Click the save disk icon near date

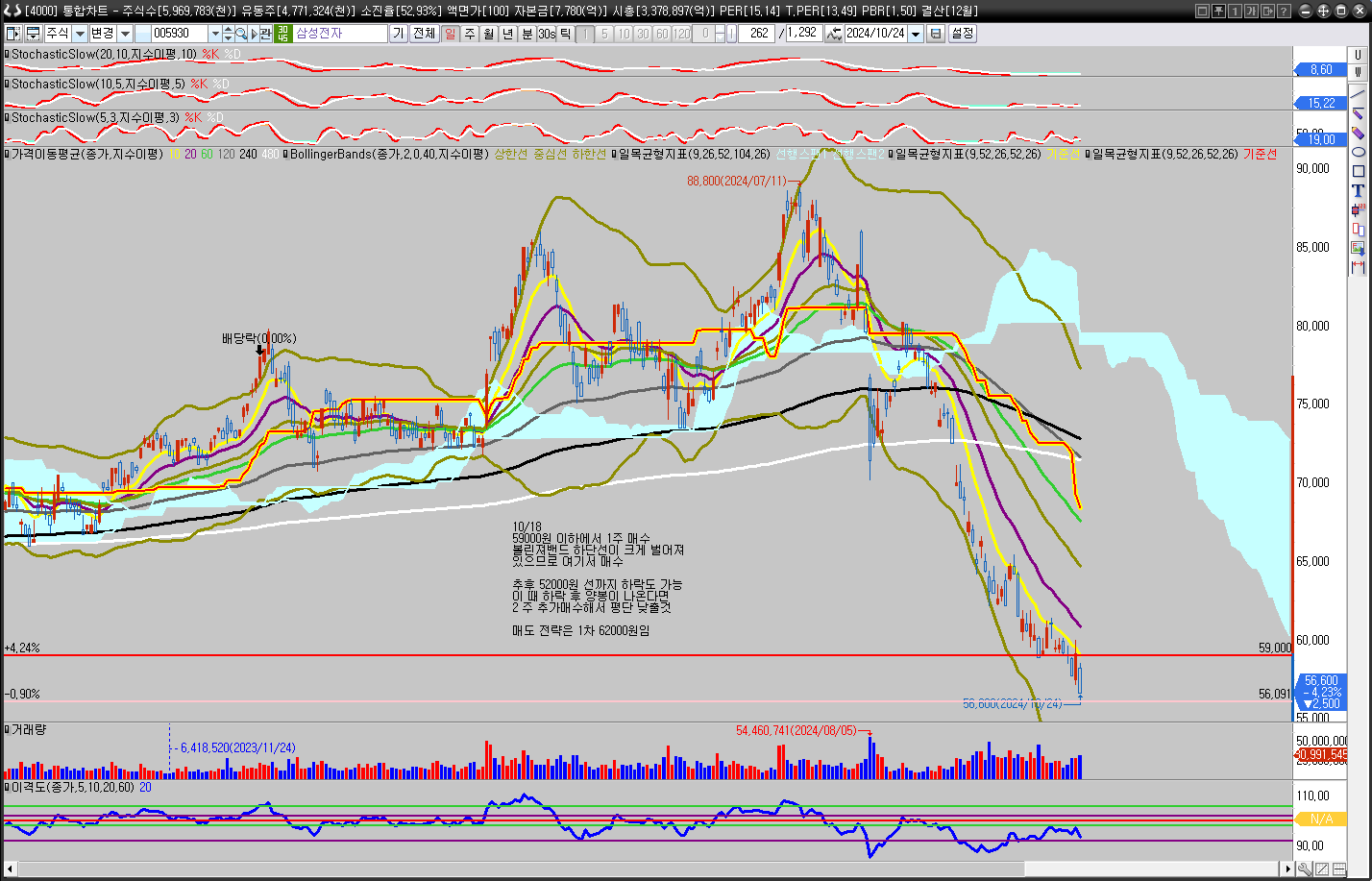(936, 34)
